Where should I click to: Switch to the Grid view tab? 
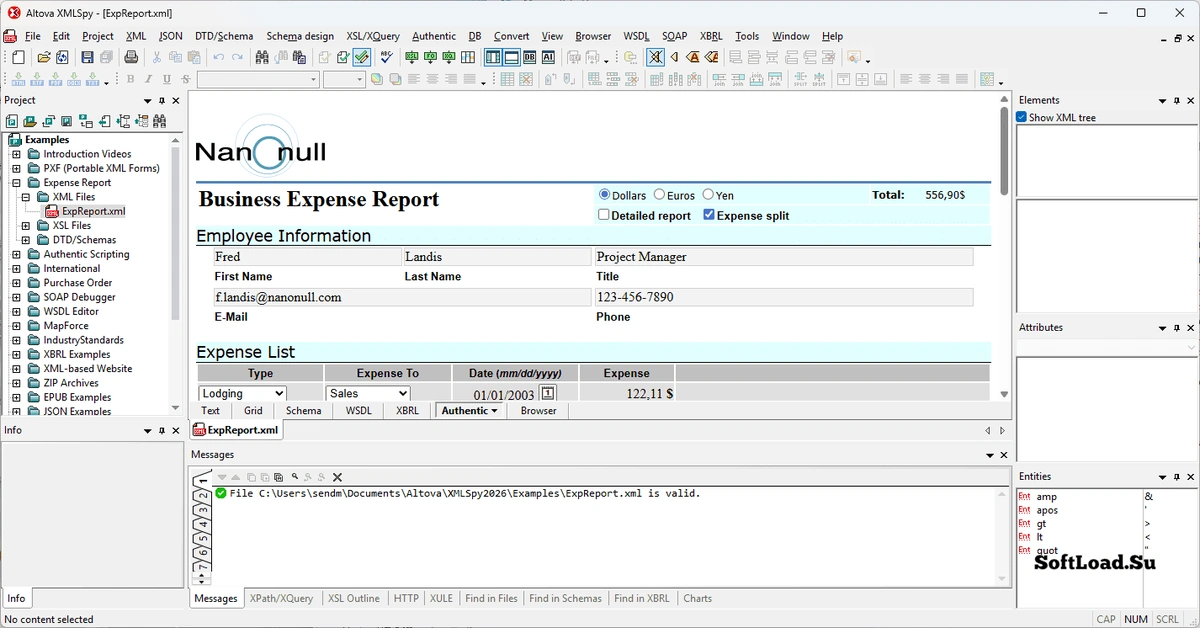(x=253, y=411)
